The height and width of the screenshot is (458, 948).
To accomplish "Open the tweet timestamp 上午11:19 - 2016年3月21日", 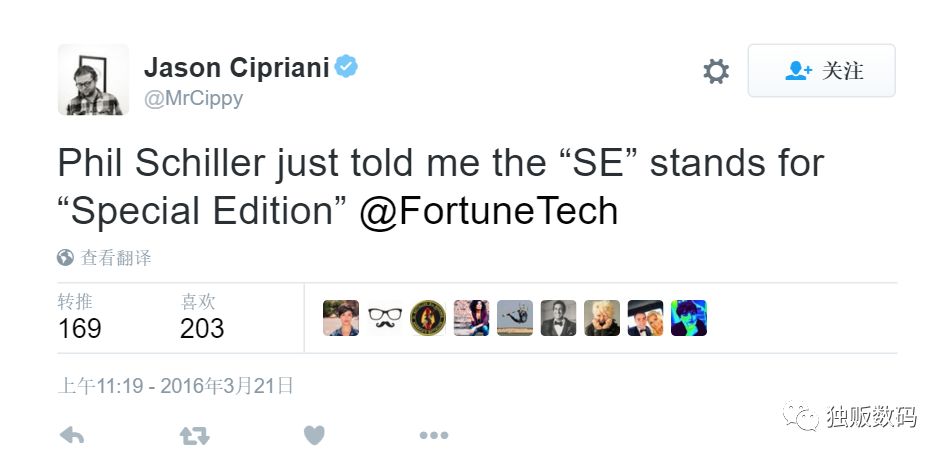I will [x=175, y=385].
